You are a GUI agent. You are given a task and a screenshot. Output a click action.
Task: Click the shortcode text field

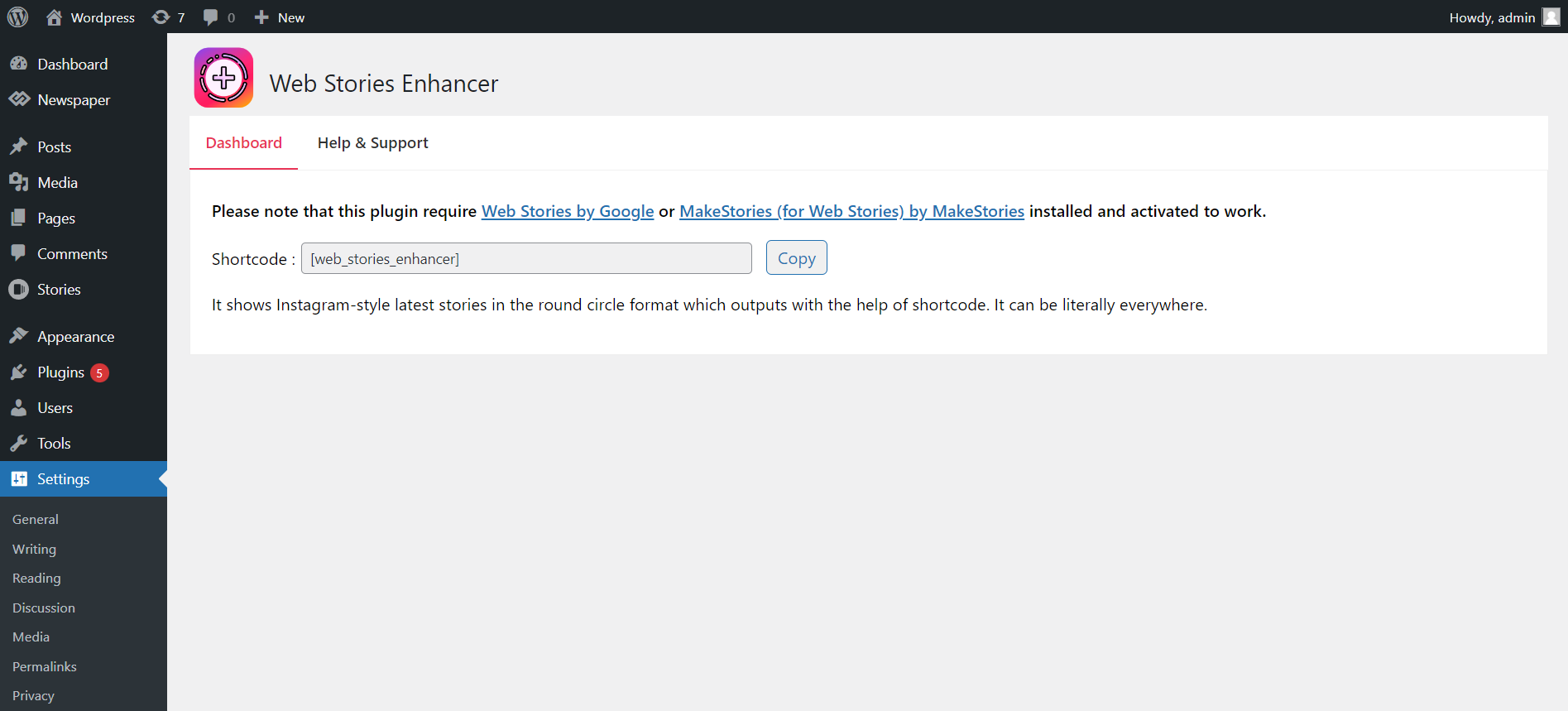[x=526, y=258]
